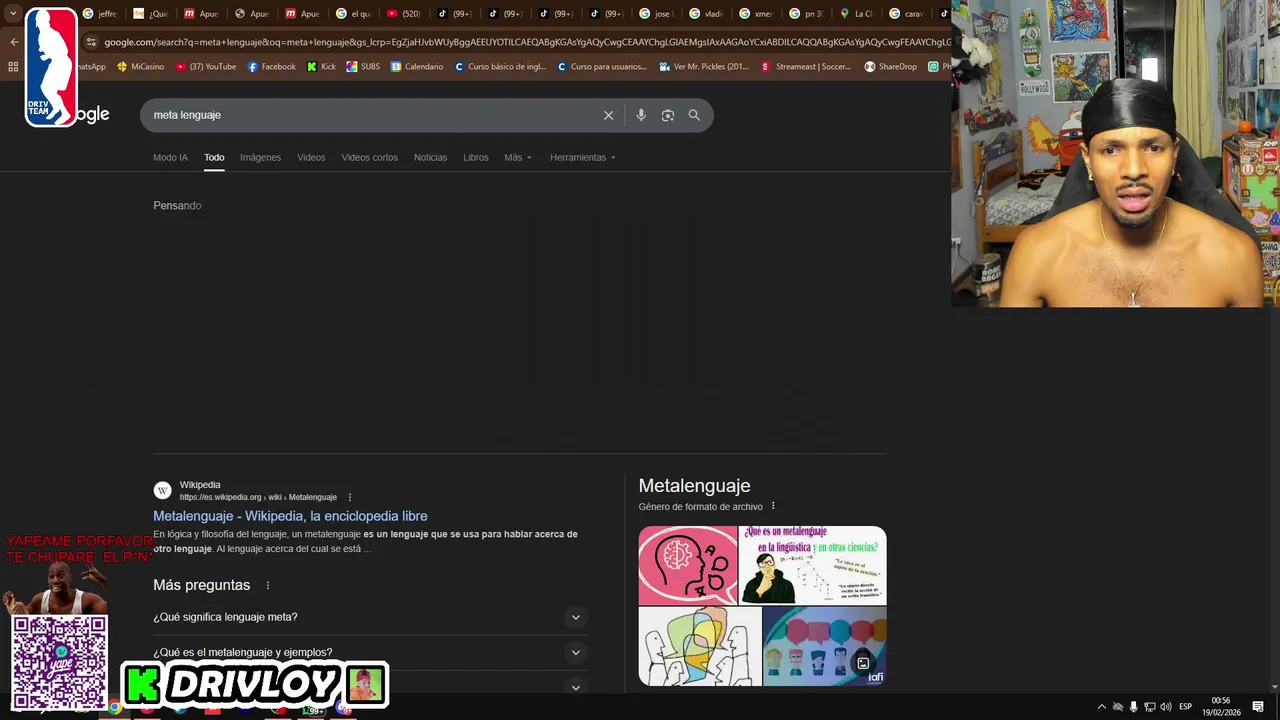This screenshot has width=1280, height=720.
Task: Click the Metalenguaje knowledge panel title
Action: coord(694,486)
